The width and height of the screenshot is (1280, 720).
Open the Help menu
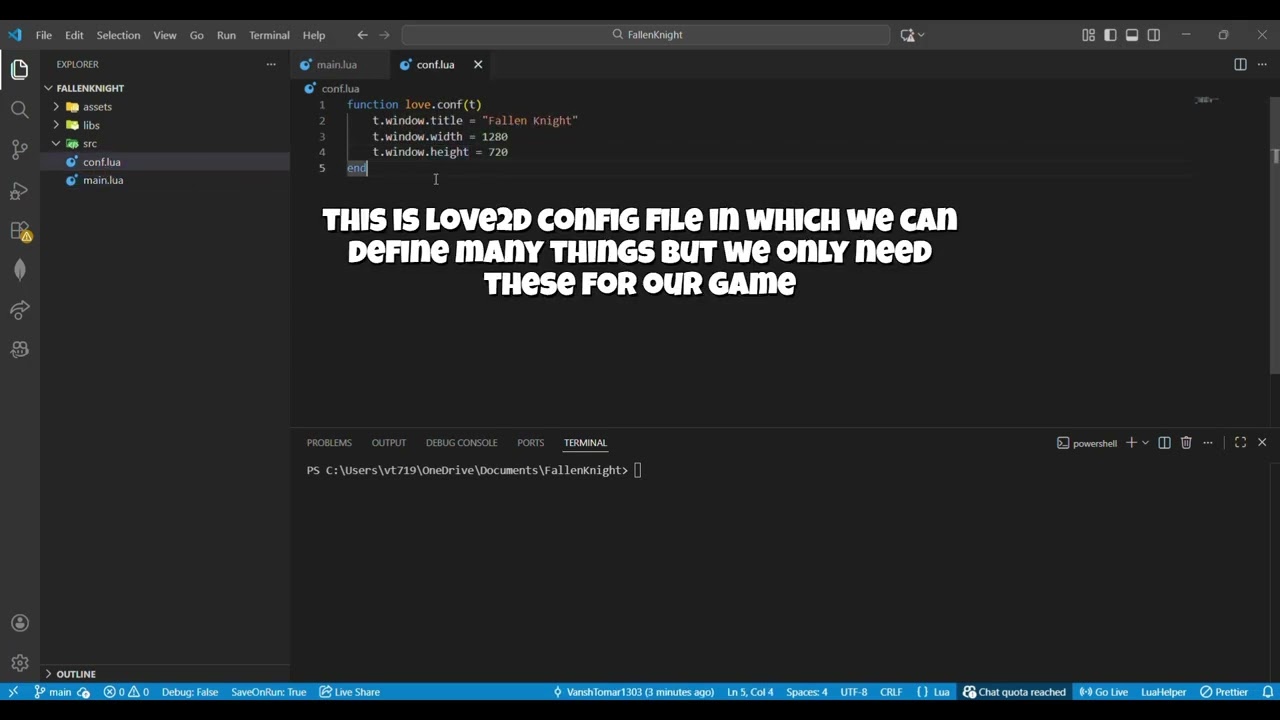pyautogui.click(x=314, y=35)
